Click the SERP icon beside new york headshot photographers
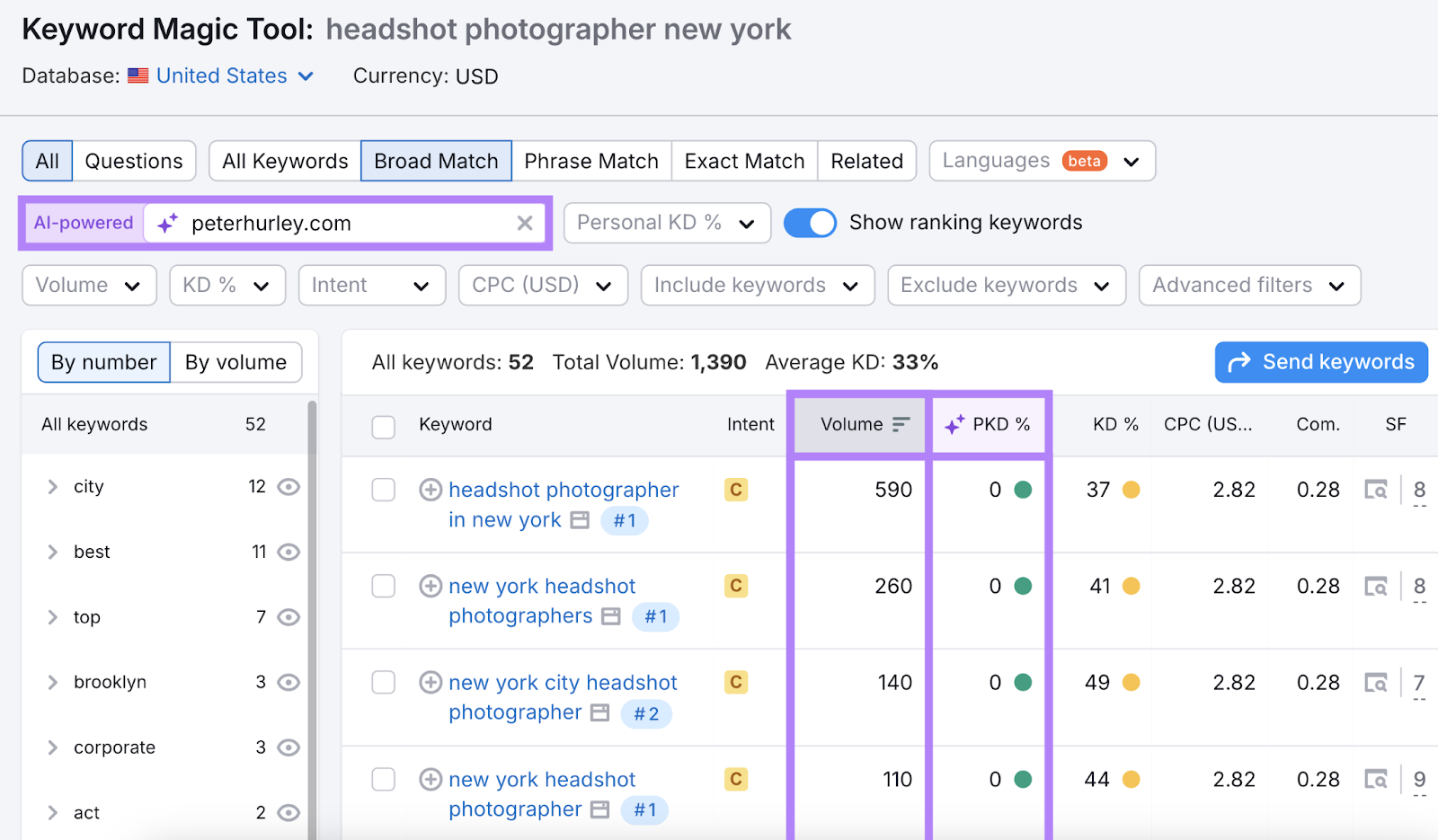The height and width of the screenshot is (840, 1438). click(611, 616)
